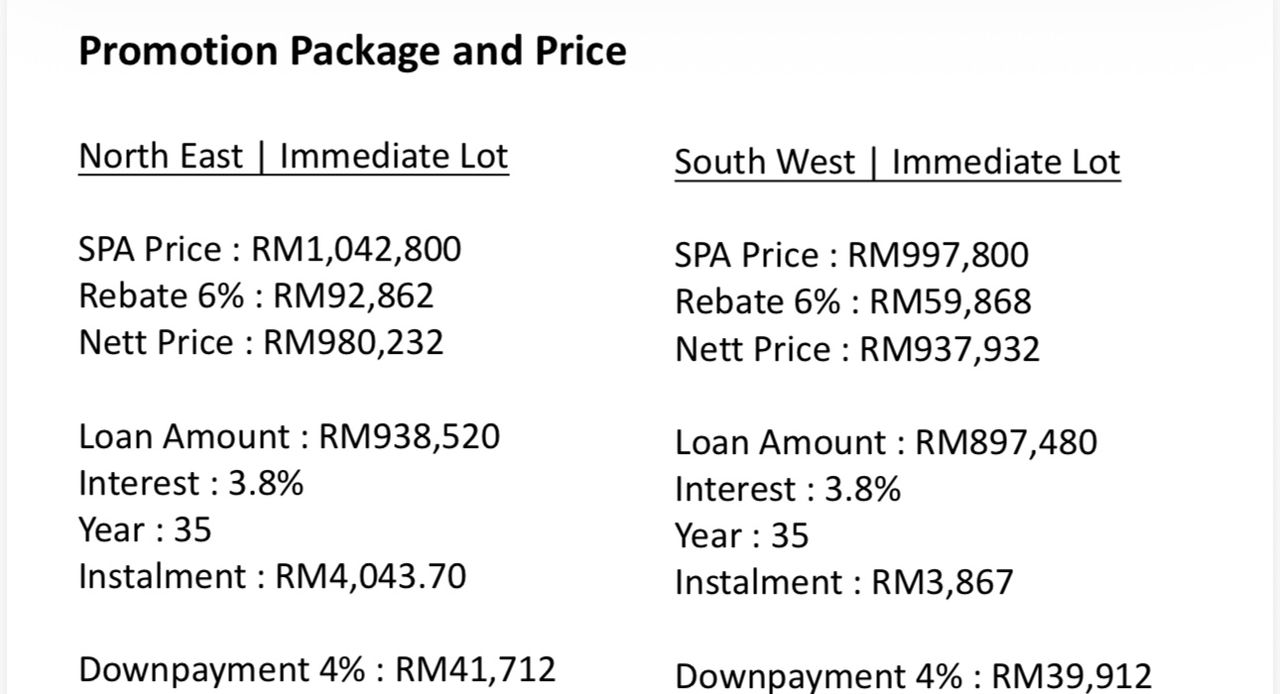Click the Loan Amount RM897,480 line

(885, 442)
